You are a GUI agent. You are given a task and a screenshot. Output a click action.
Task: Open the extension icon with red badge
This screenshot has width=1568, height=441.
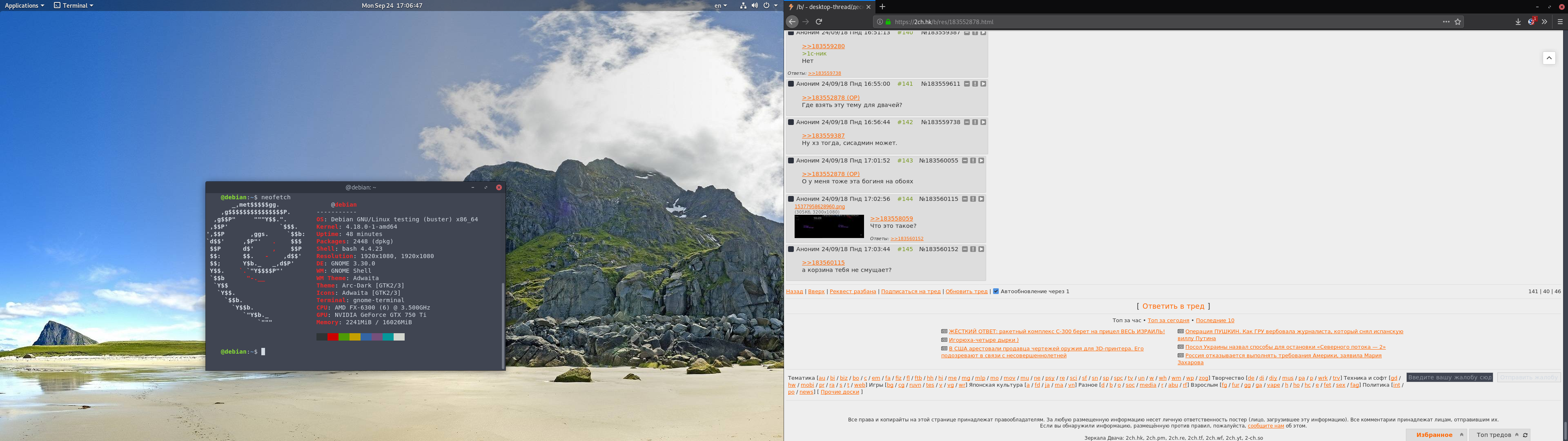pos(1532,21)
